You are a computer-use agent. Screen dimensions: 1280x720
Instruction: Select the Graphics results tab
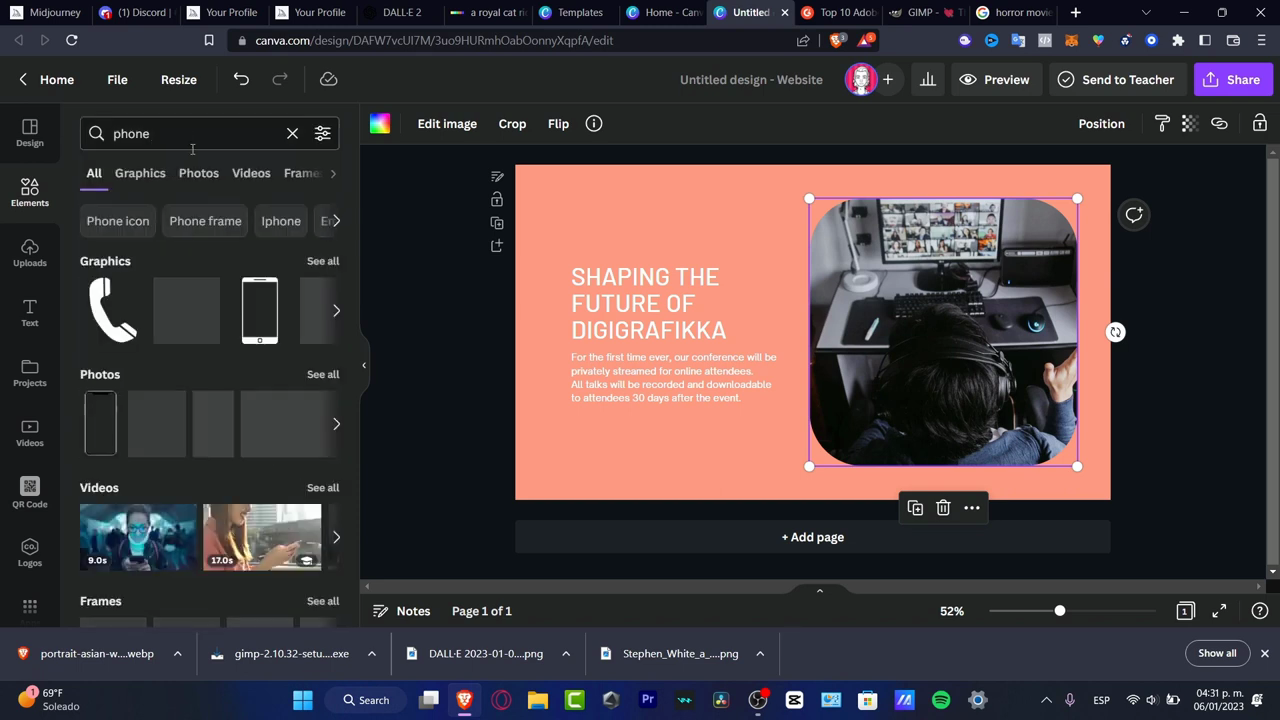click(140, 173)
